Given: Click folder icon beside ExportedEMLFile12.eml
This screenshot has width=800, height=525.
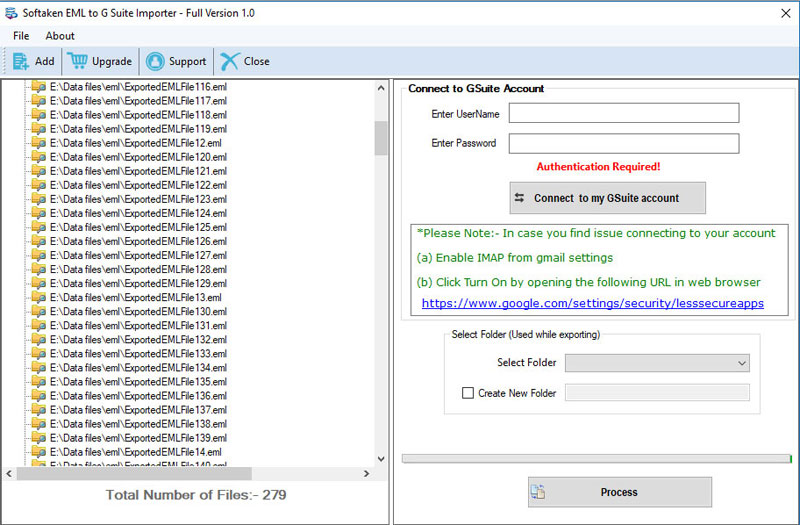Looking at the screenshot, I should [x=38, y=143].
